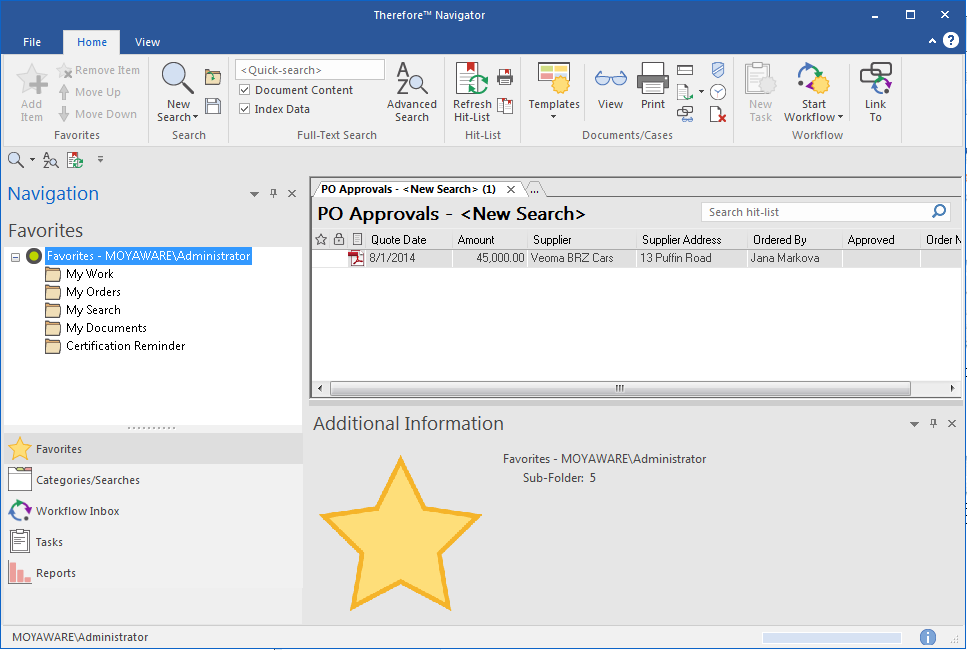Select Workflow Inbox in the sidebar
This screenshot has height=650, width=967.
coord(80,510)
